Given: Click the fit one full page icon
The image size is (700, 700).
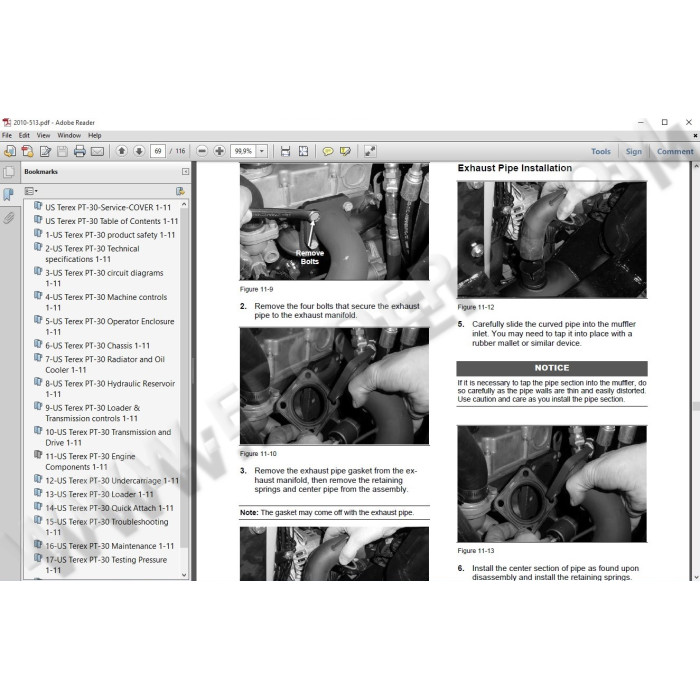Looking at the screenshot, I should point(304,151).
